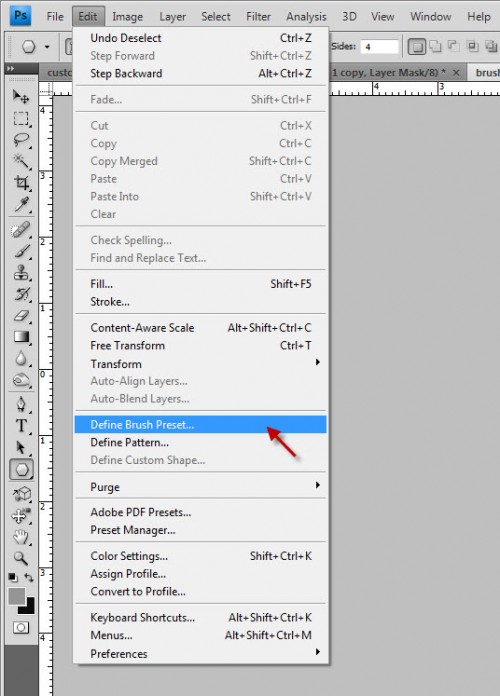Viewport: 500px width, 696px height.
Task: Select the Hand tool
Action: [20, 537]
